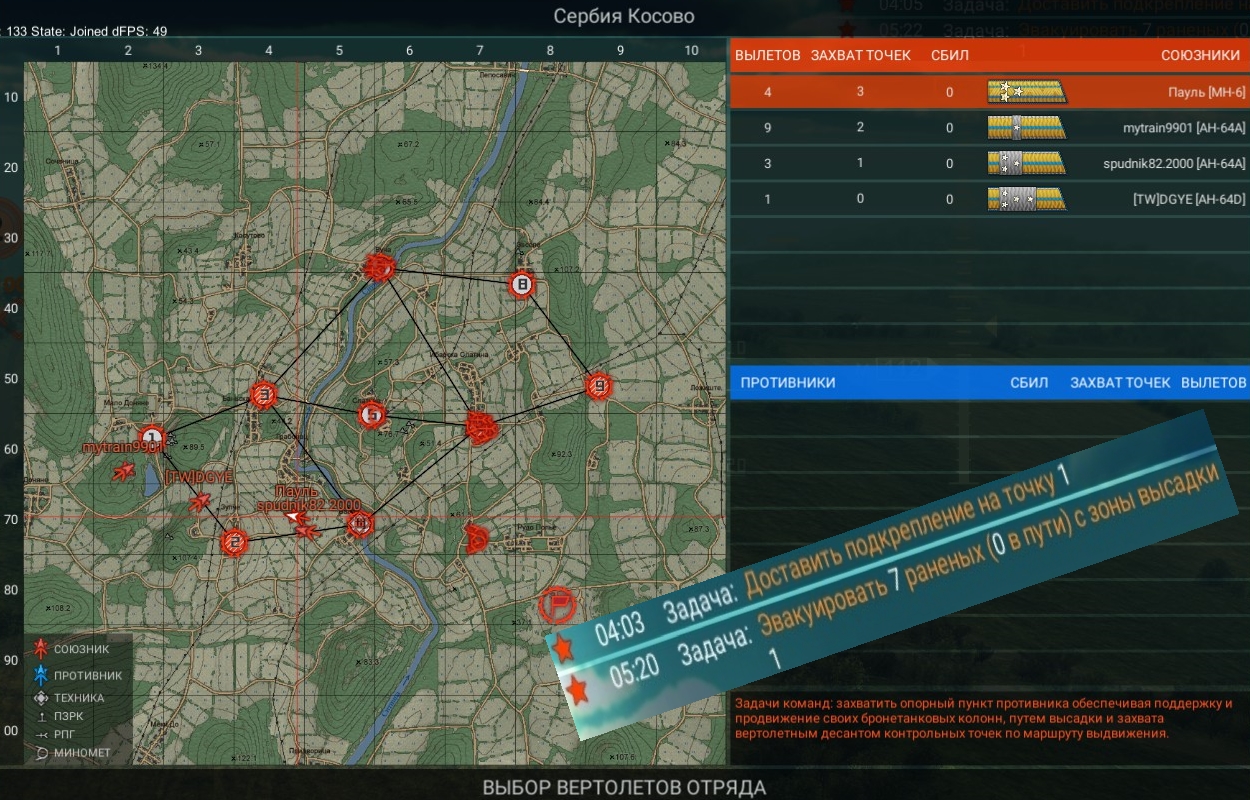Click the МИНОМЕТ legend label
This screenshot has width=1250, height=800.
tap(82, 752)
